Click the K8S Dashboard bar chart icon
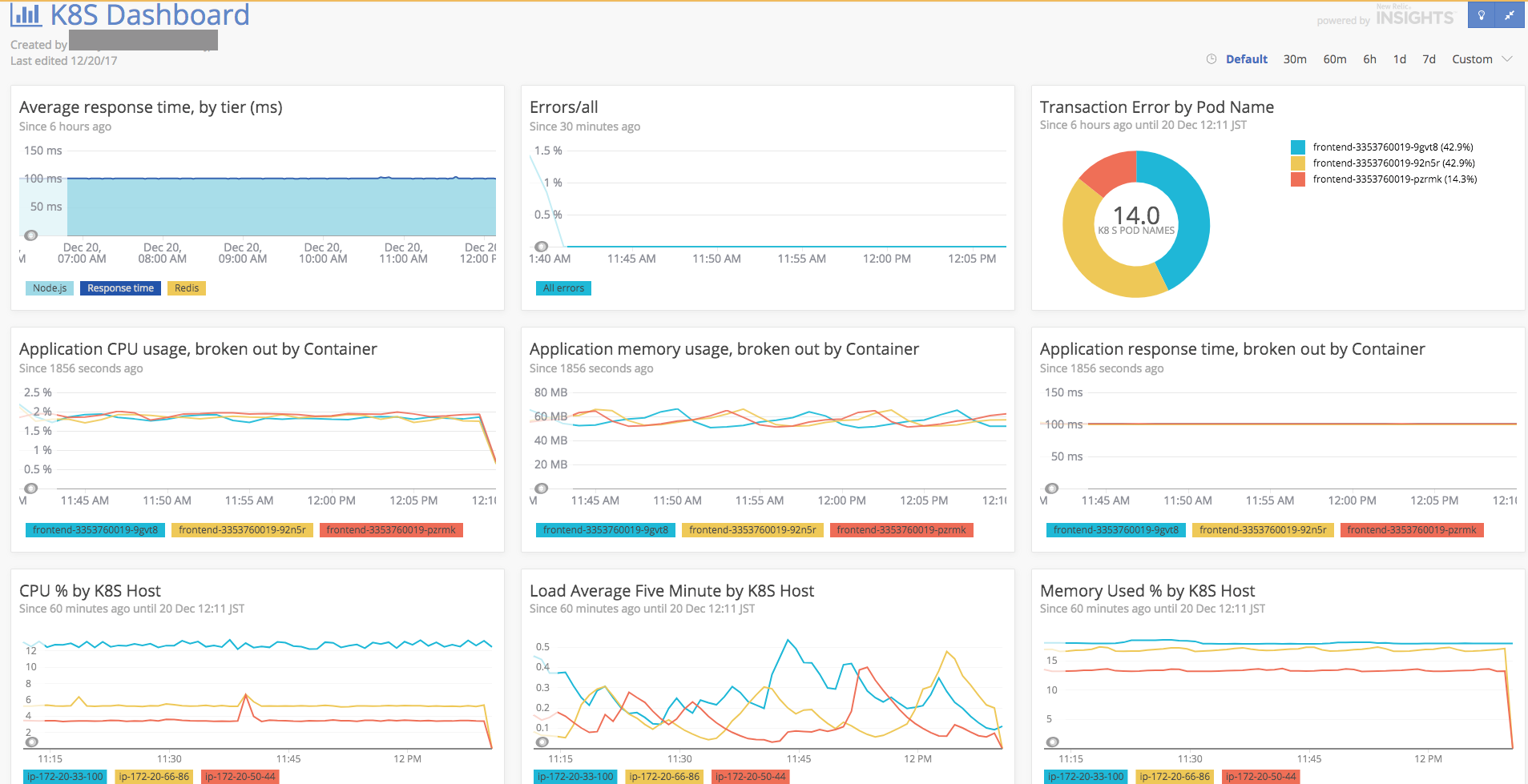This screenshot has height=784, width=1528. pyautogui.click(x=26, y=14)
